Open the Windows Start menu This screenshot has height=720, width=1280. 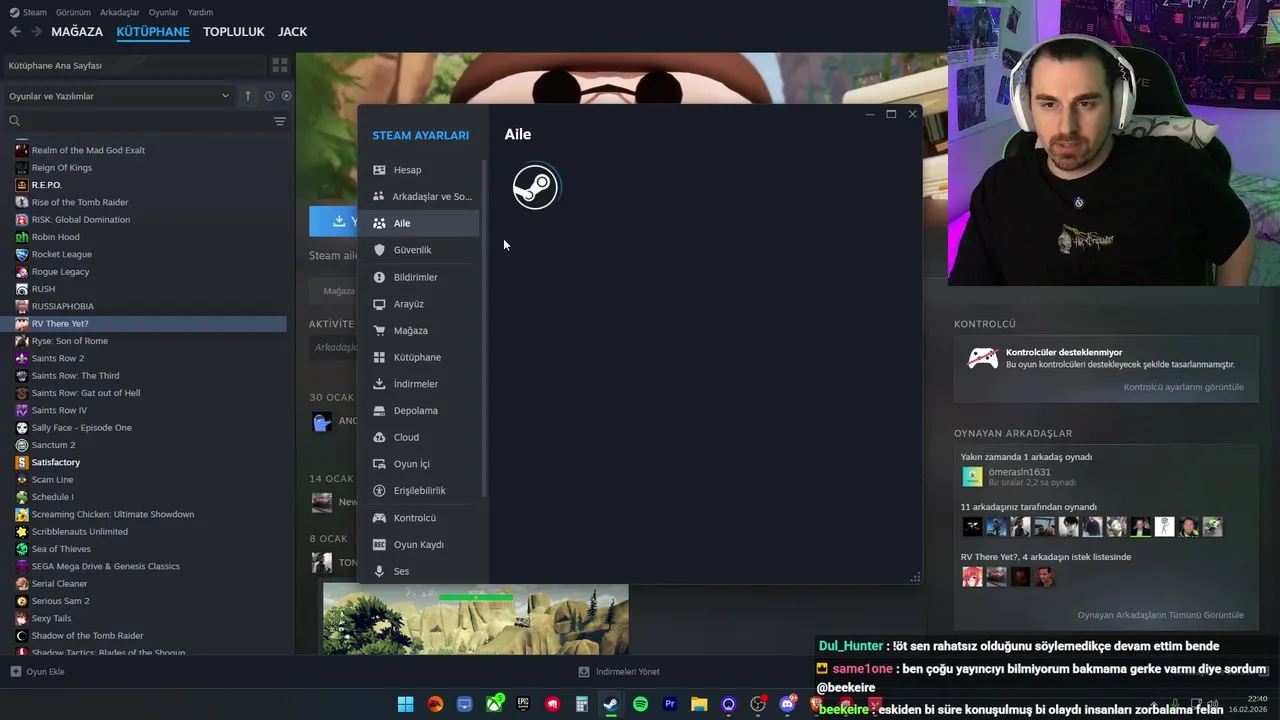click(406, 704)
